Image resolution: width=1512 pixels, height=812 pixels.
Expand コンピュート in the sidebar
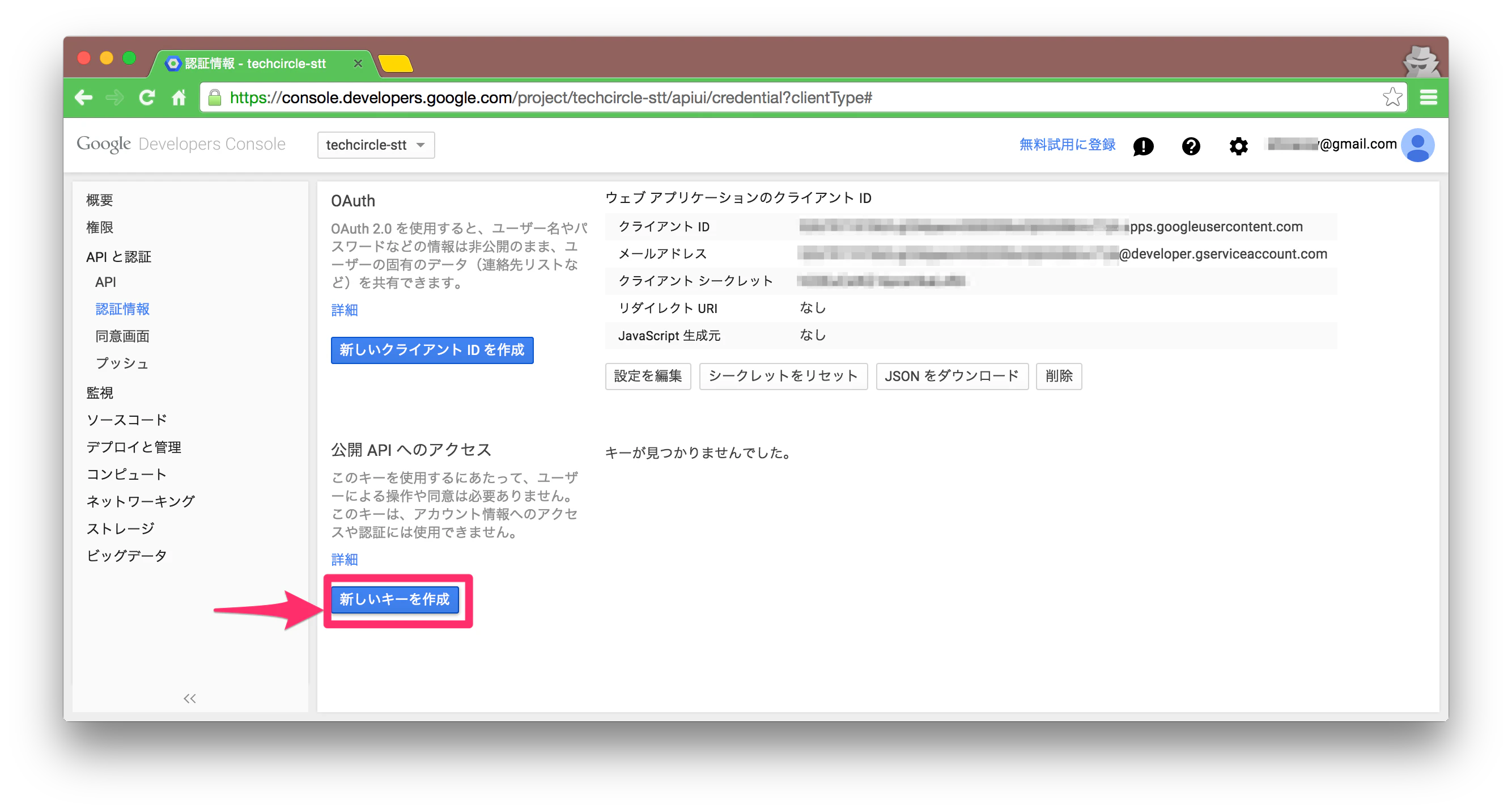pos(127,474)
